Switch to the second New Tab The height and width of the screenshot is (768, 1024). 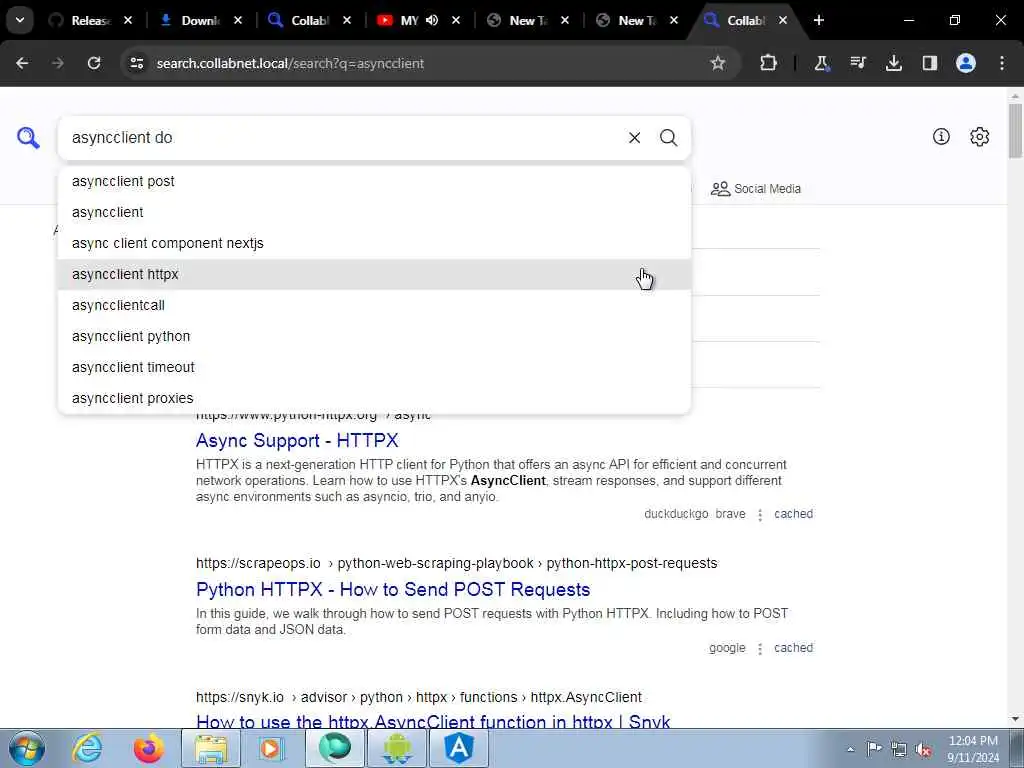pos(628,20)
